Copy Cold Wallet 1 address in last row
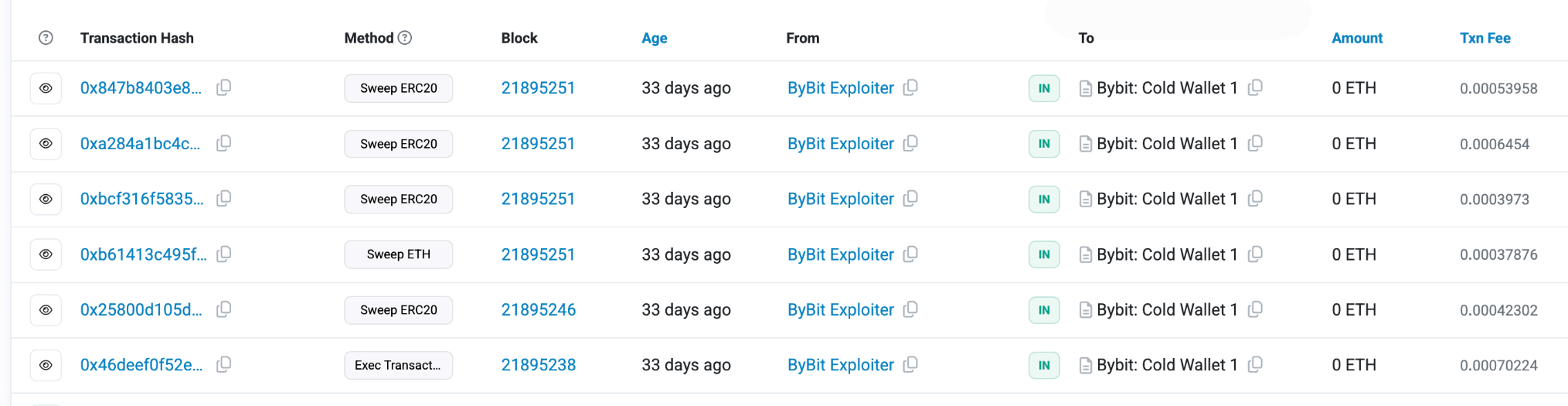1568x406 pixels. (x=1255, y=364)
